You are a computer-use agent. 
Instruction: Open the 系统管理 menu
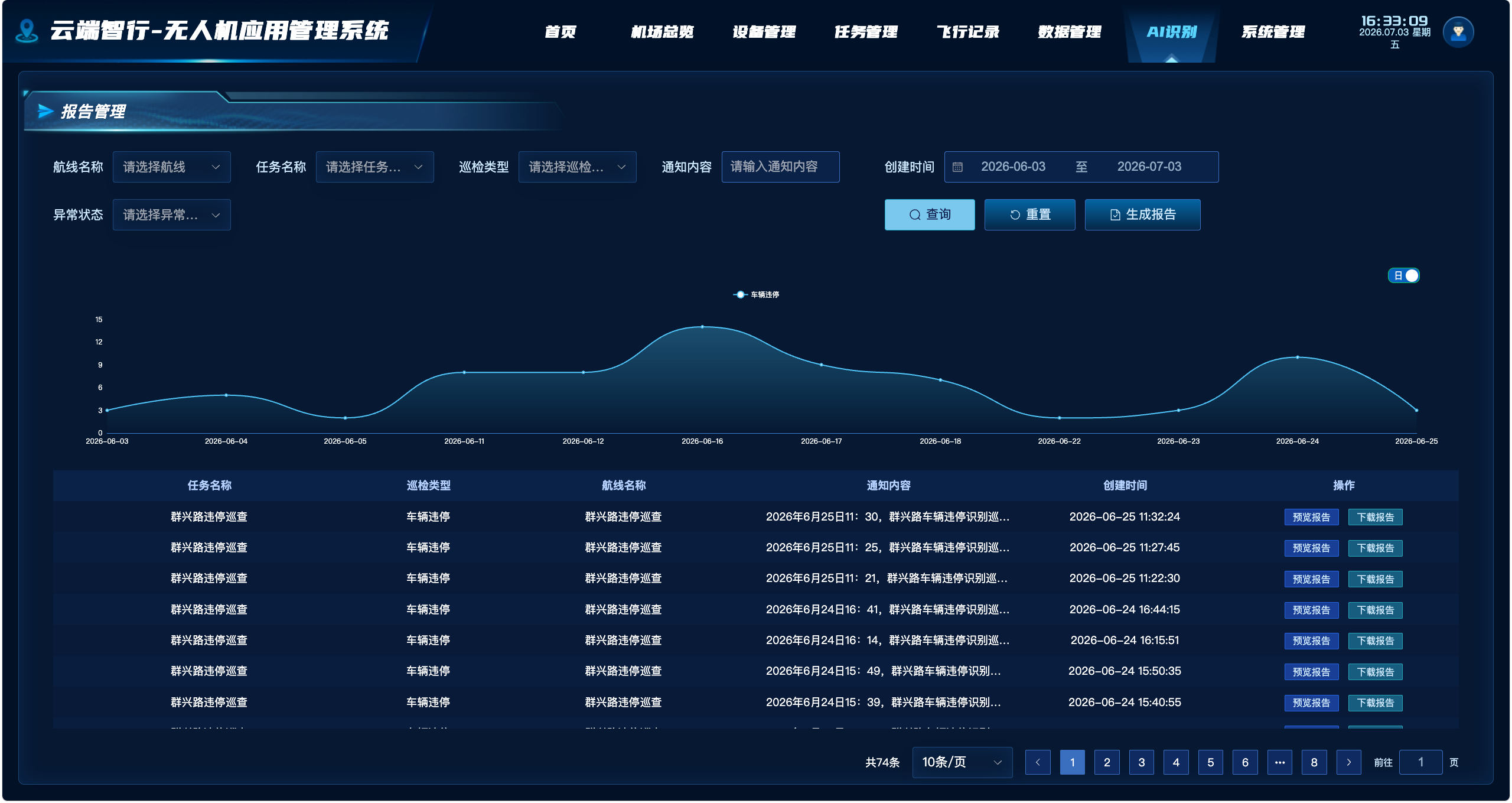pyautogui.click(x=1273, y=32)
